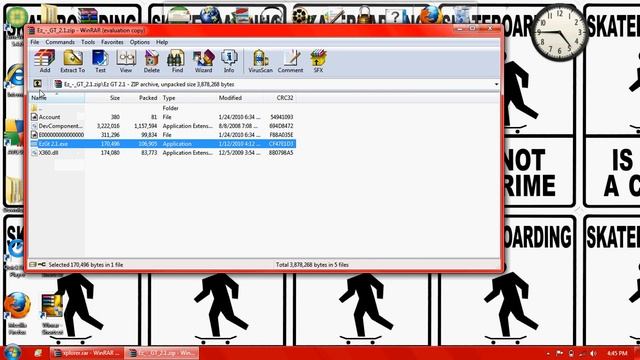The height and width of the screenshot is (360, 640).
Task: Open the Favorites menu
Action: point(112,42)
